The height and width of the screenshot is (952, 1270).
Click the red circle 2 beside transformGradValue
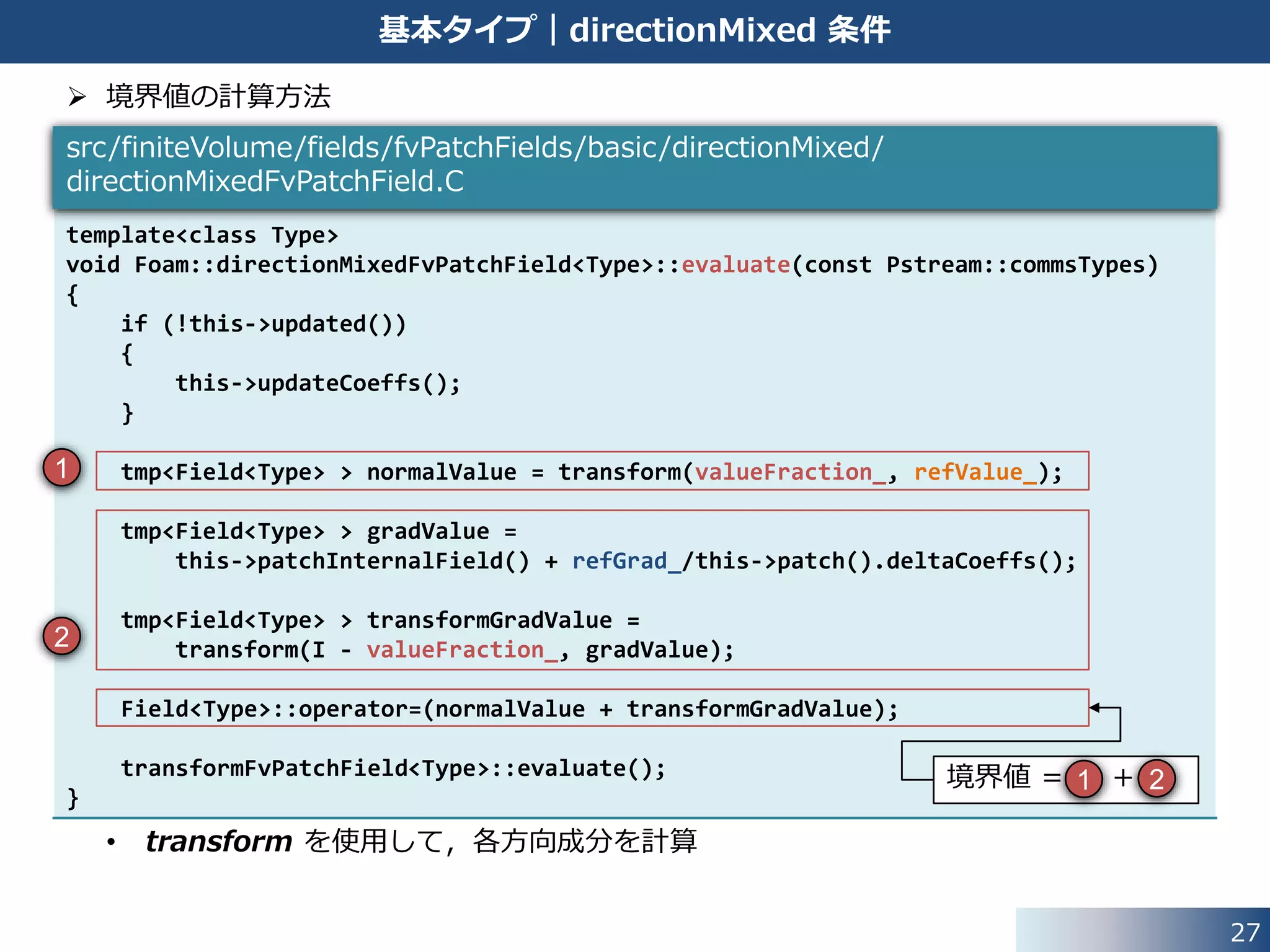[x=61, y=637]
